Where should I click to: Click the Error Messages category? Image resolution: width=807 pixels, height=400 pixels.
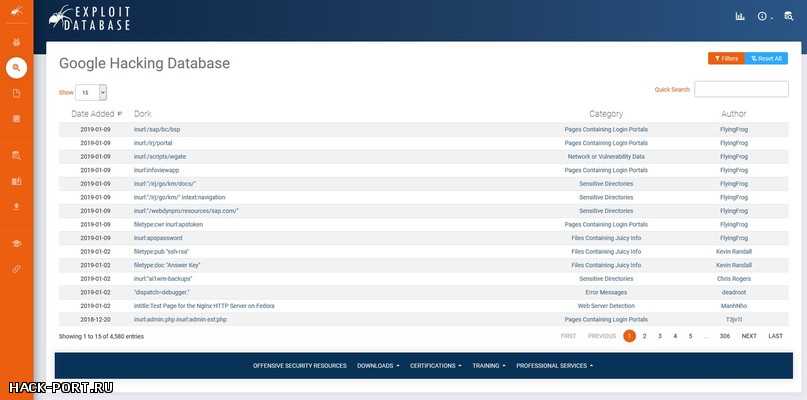coord(606,292)
